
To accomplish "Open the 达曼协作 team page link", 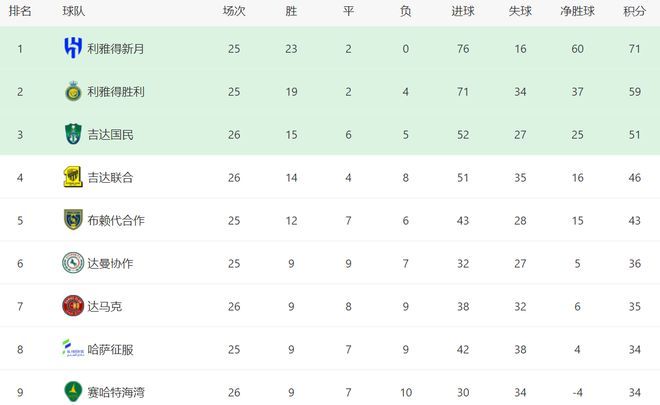I will click(x=110, y=264).
